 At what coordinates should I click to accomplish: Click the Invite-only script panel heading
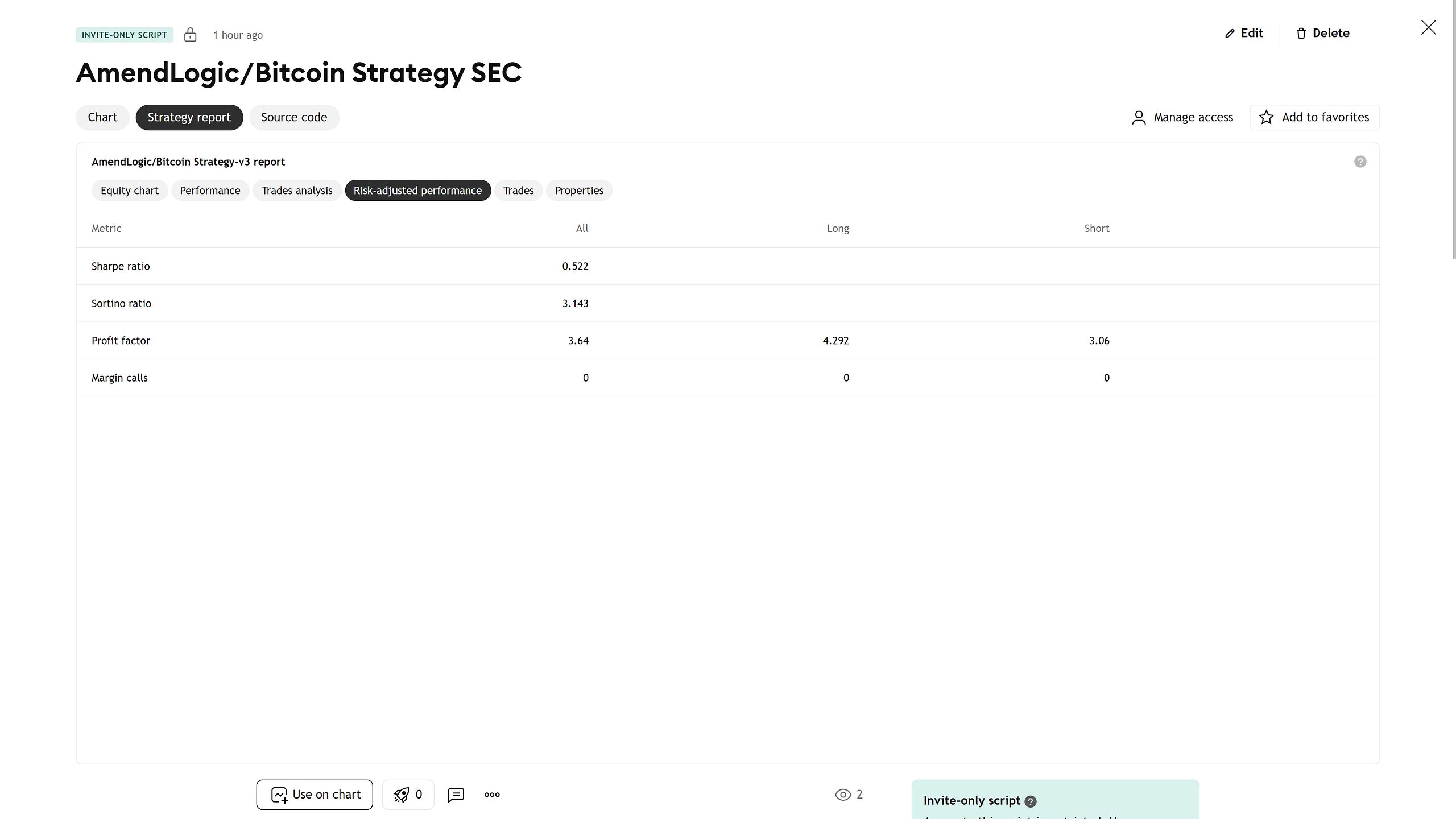click(971, 801)
